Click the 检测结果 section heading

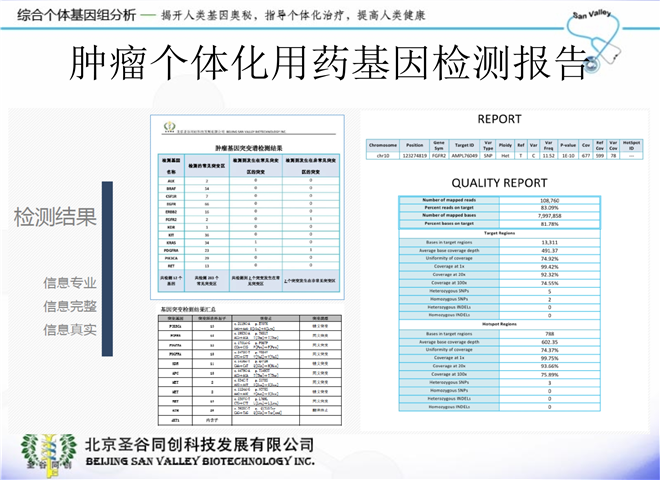55,217
